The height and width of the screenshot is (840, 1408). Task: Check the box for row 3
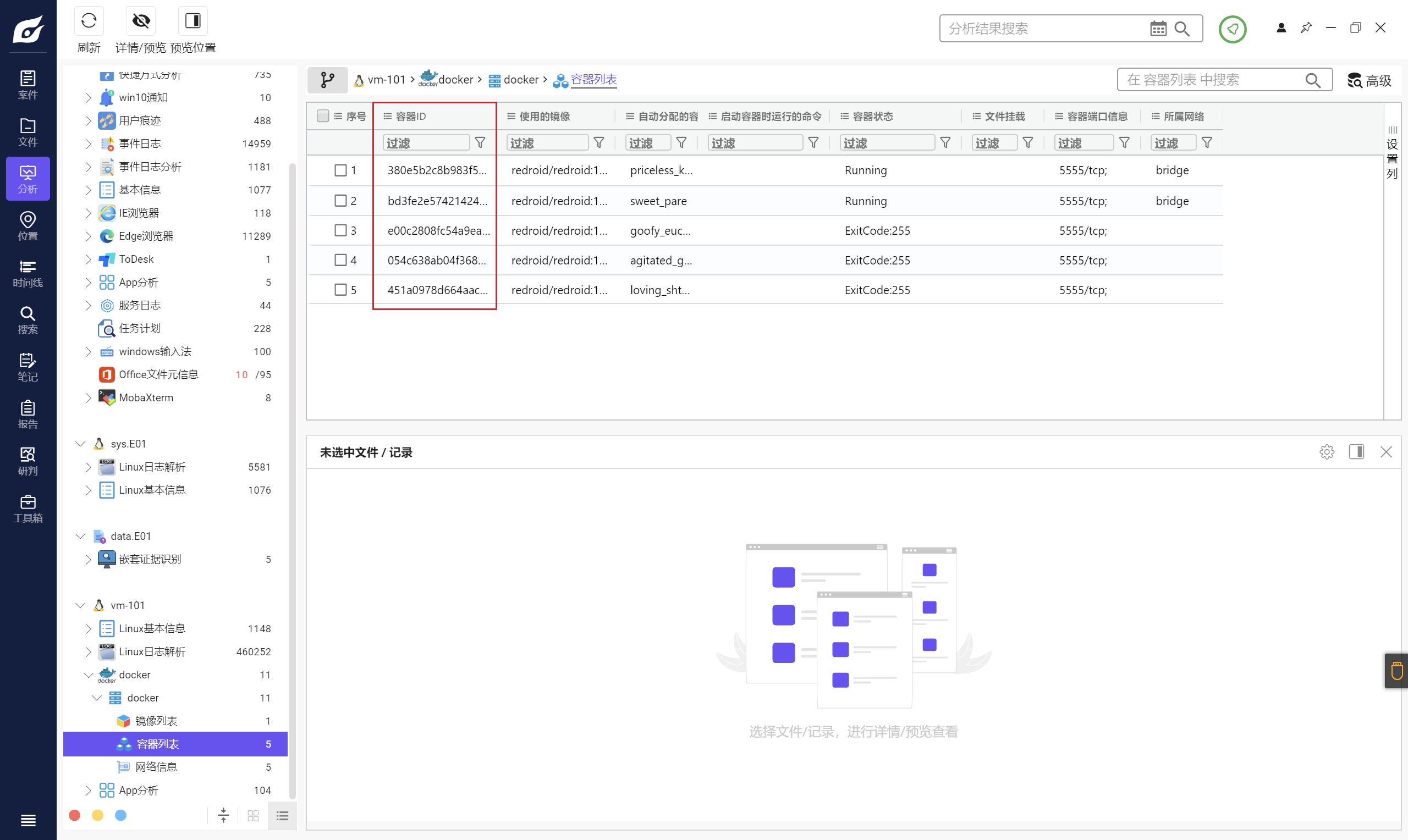[x=340, y=230]
